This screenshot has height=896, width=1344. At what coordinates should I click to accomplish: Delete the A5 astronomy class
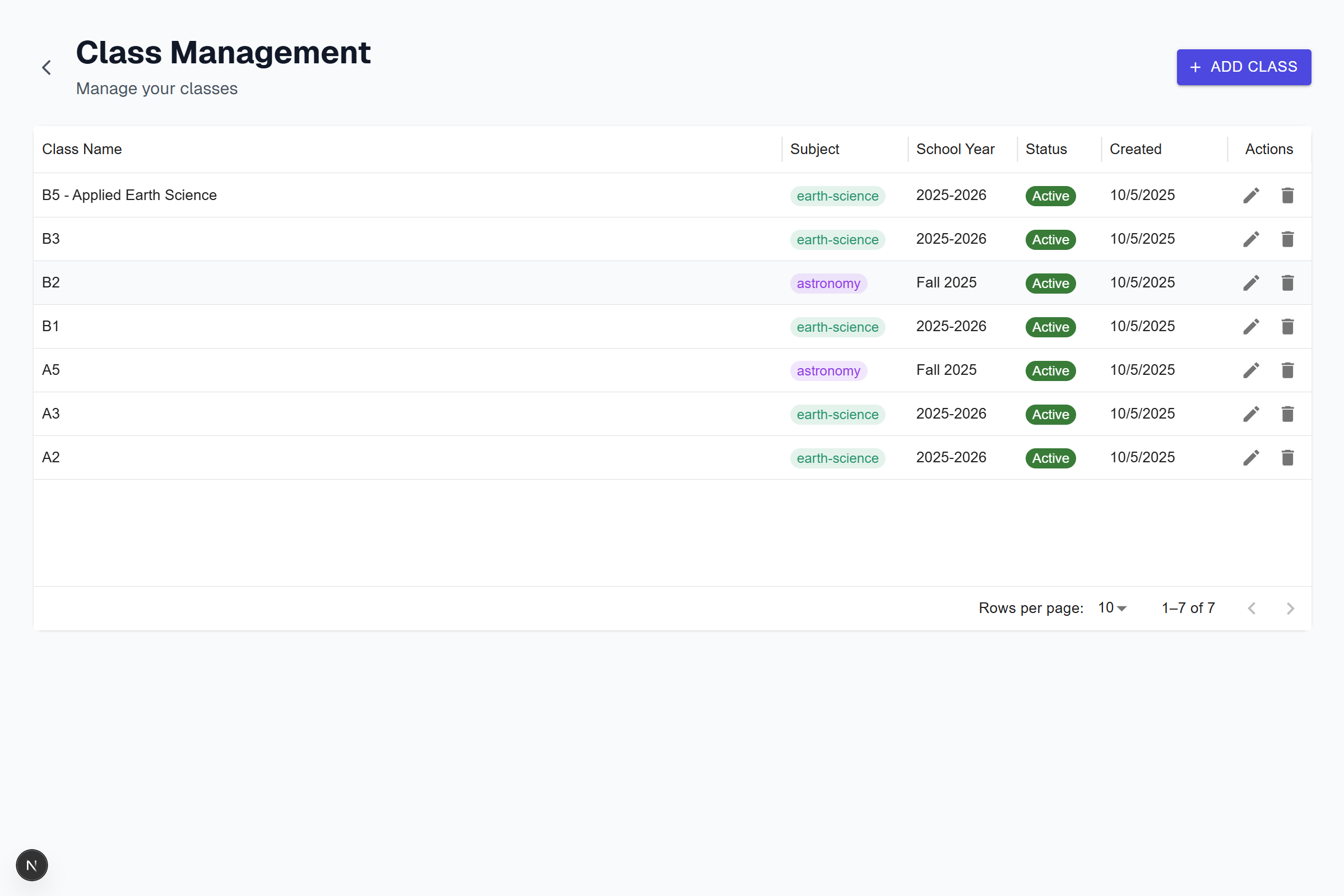pyautogui.click(x=1287, y=370)
